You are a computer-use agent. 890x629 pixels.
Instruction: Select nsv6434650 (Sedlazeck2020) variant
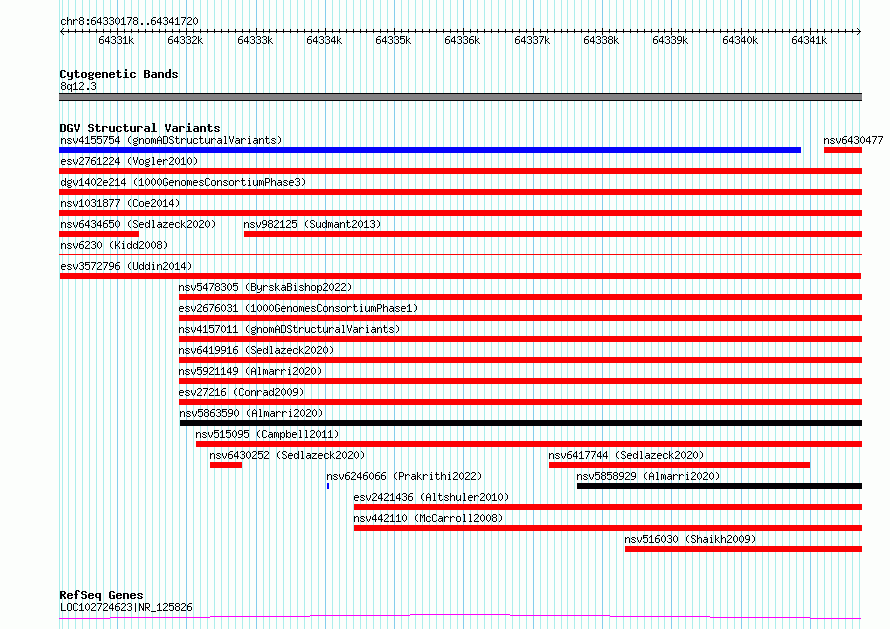pyautogui.click(x=138, y=224)
